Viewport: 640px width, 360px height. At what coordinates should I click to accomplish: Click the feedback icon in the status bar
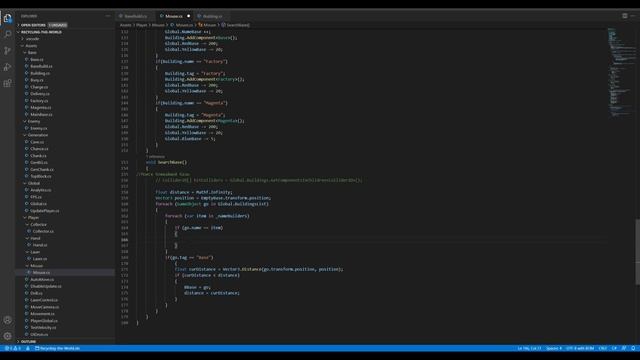click(624, 348)
